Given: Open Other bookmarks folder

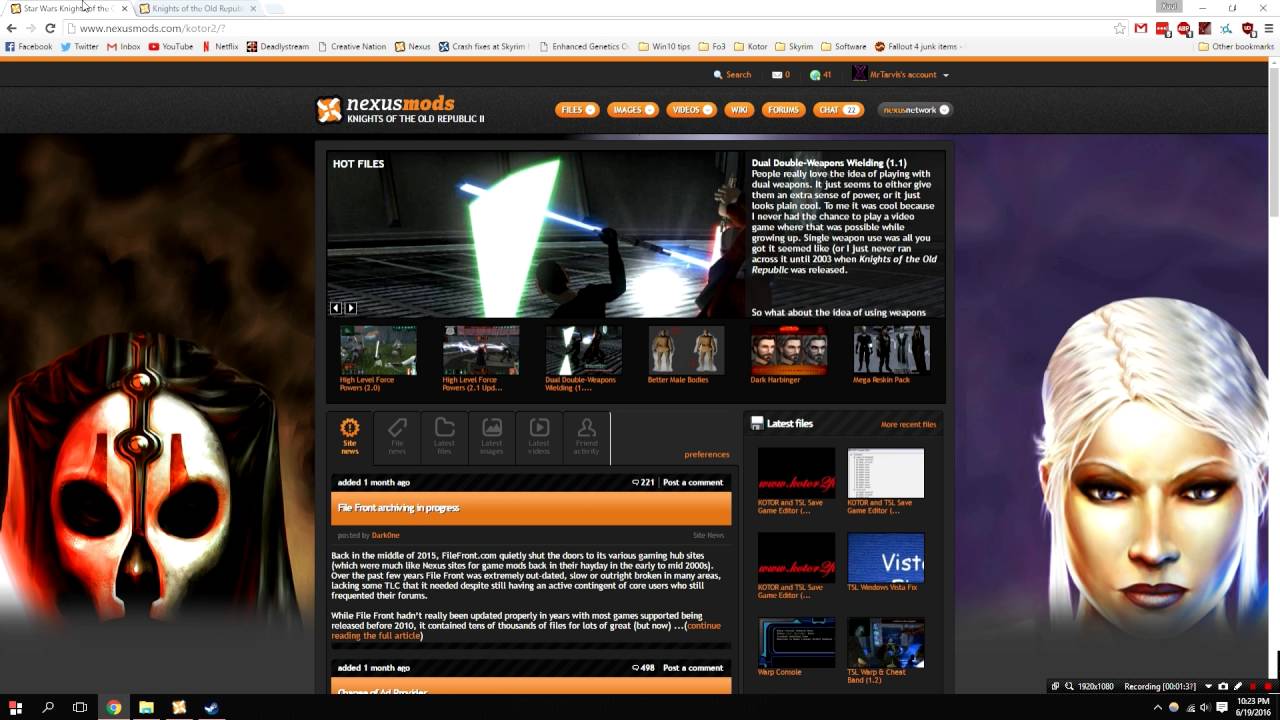Looking at the screenshot, I should click(1235, 46).
